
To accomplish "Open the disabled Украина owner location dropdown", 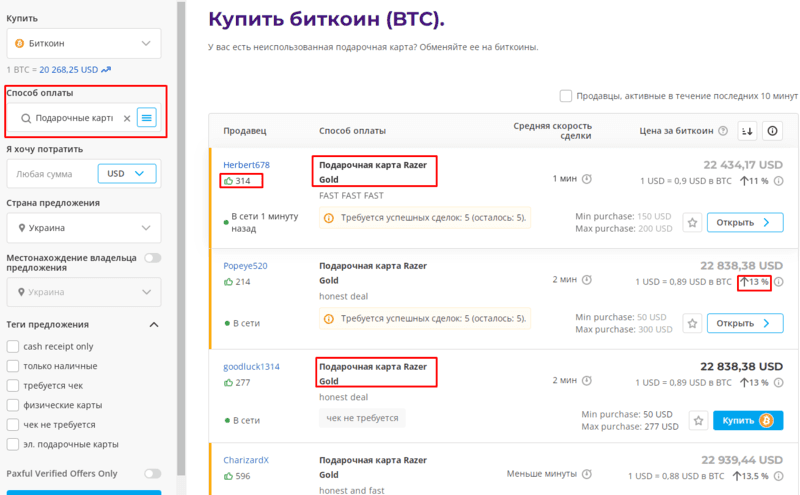I will coord(84,292).
